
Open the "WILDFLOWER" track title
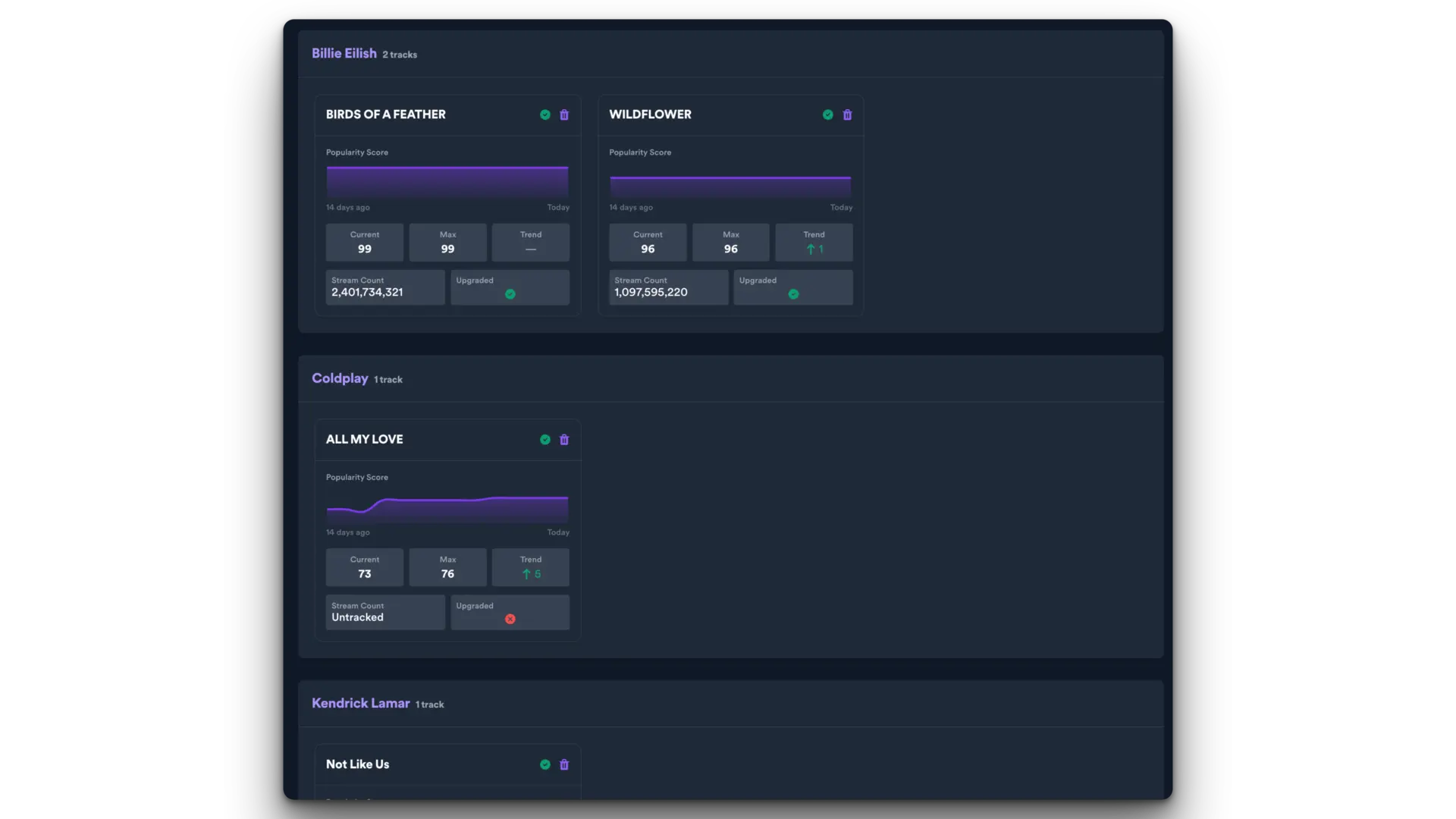pyautogui.click(x=650, y=115)
